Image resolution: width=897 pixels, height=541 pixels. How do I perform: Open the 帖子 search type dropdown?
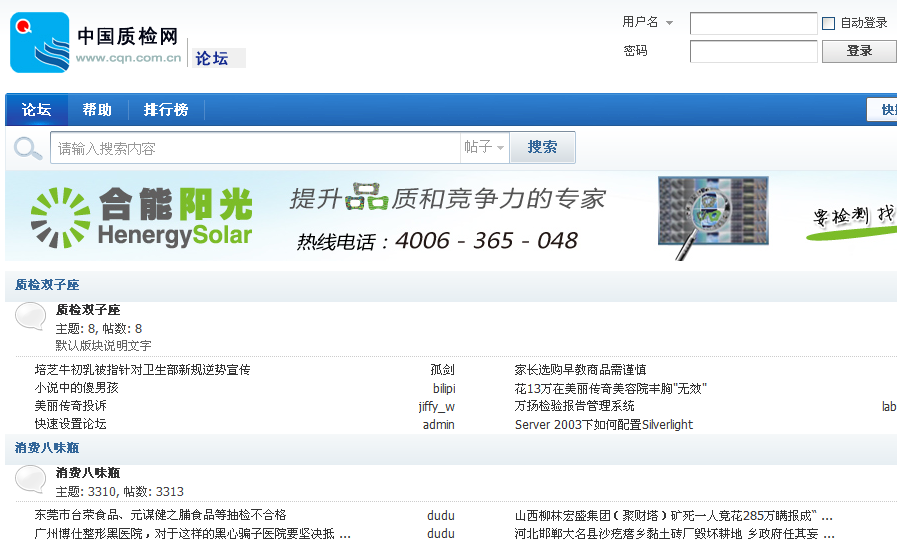click(x=484, y=147)
